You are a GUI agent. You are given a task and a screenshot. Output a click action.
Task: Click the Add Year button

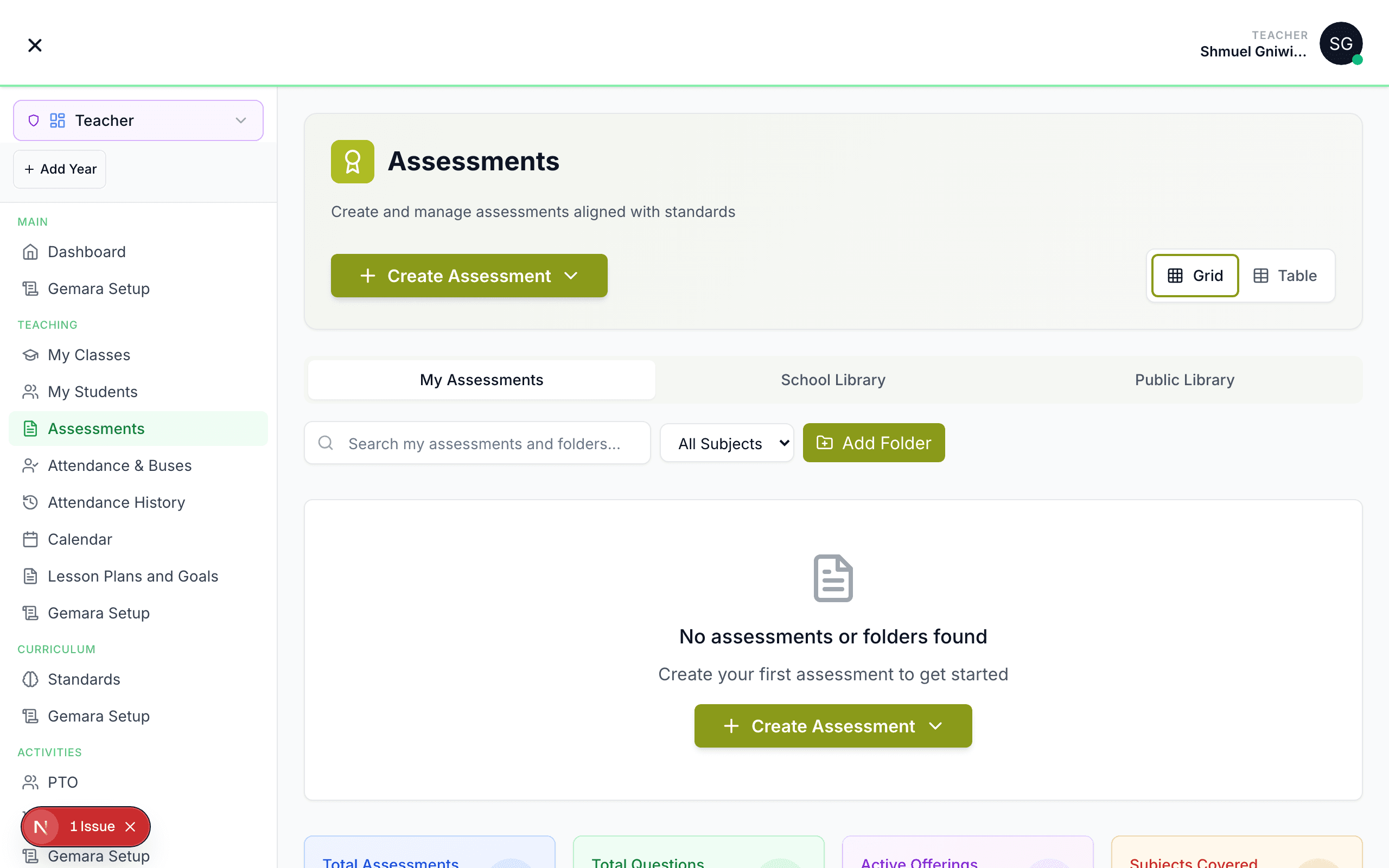point(60,169)
